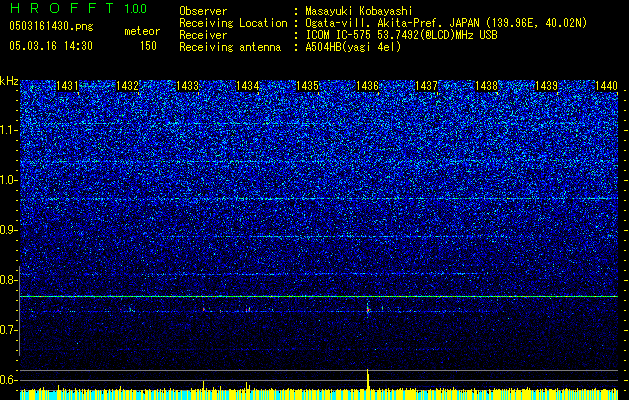Click the 1440 time marker

pos(607,86)
